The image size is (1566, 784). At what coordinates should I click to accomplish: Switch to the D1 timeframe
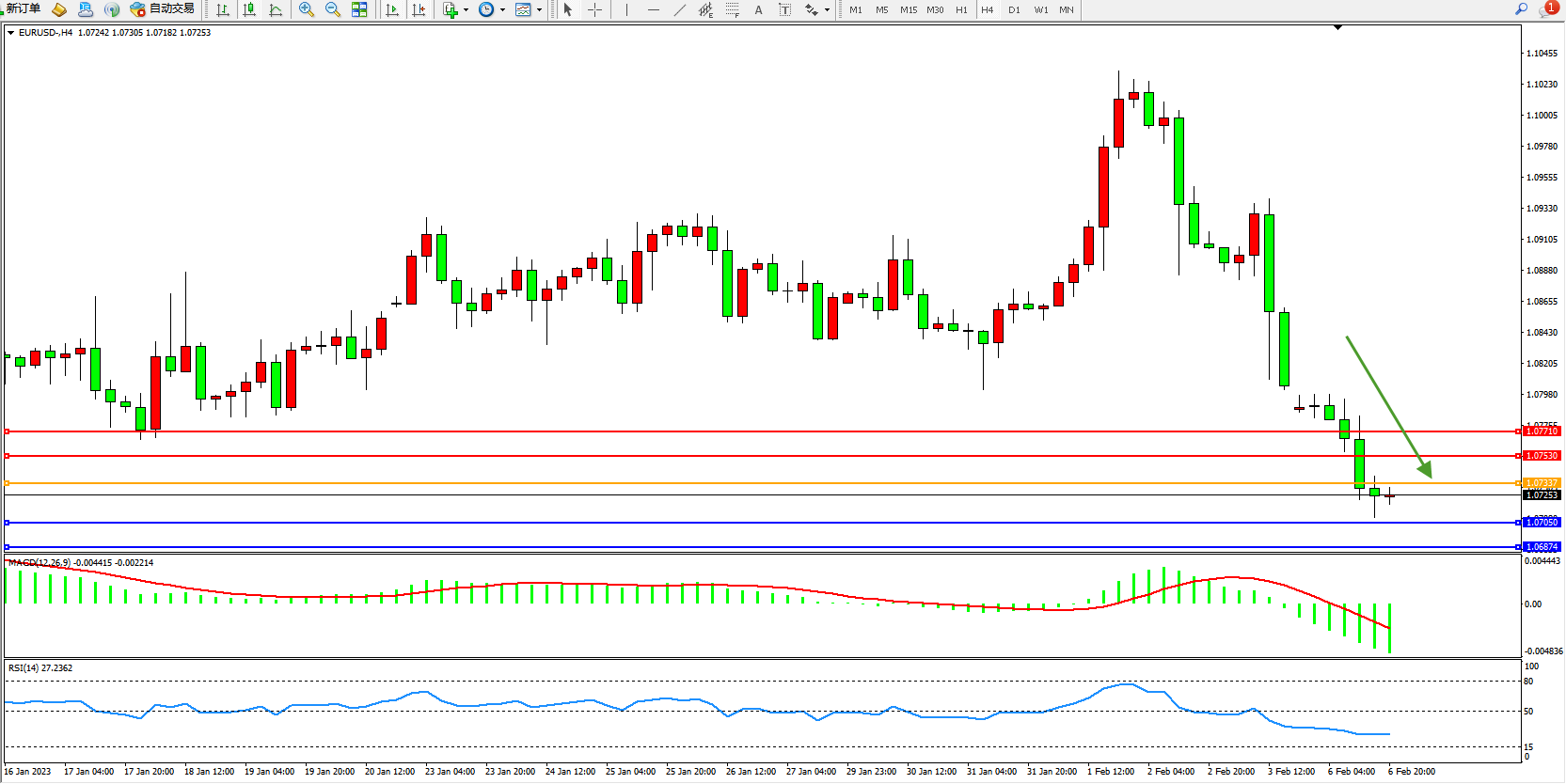[x=1014, y=9]
